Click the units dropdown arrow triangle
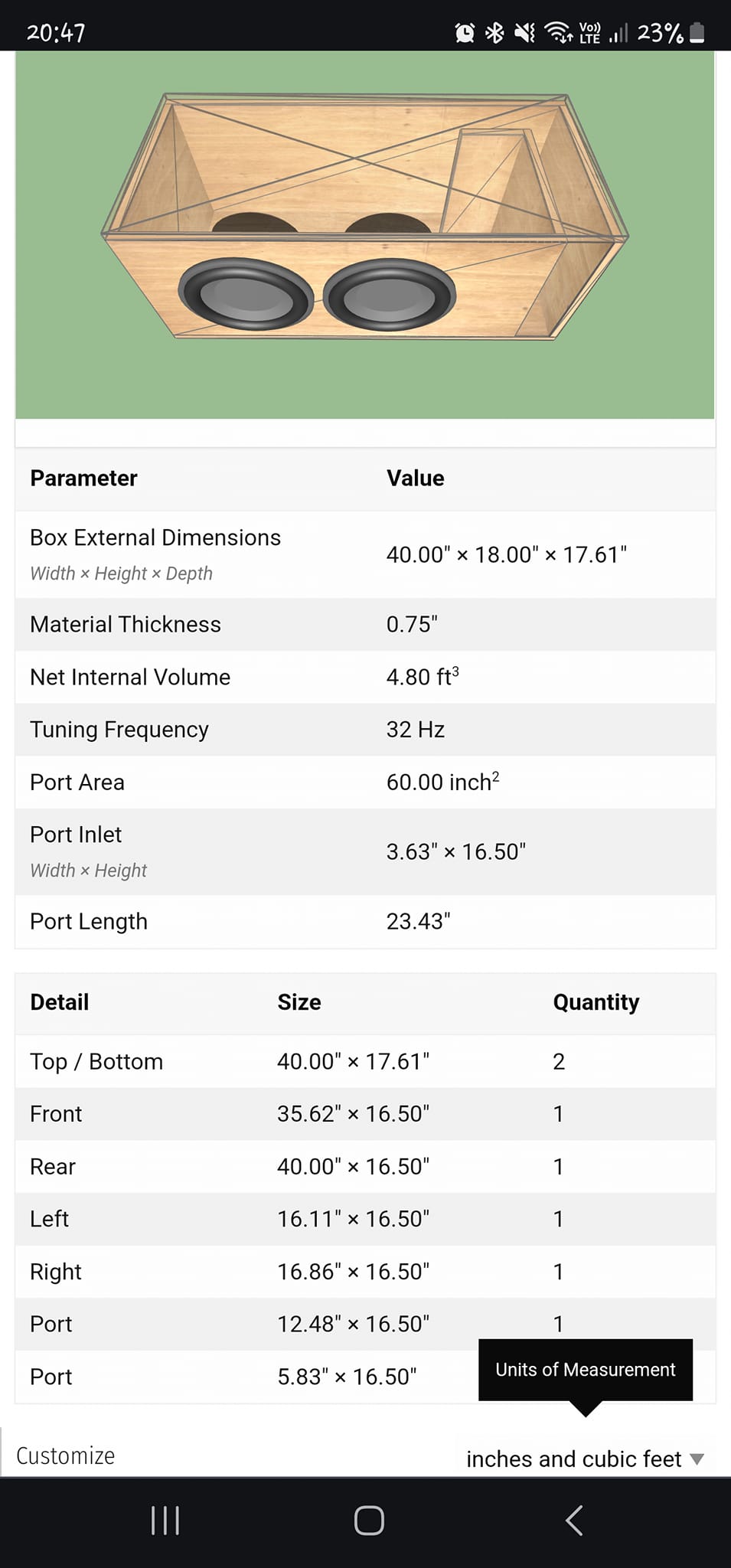The image size is (731, 1568). [x=697, y=1459]
